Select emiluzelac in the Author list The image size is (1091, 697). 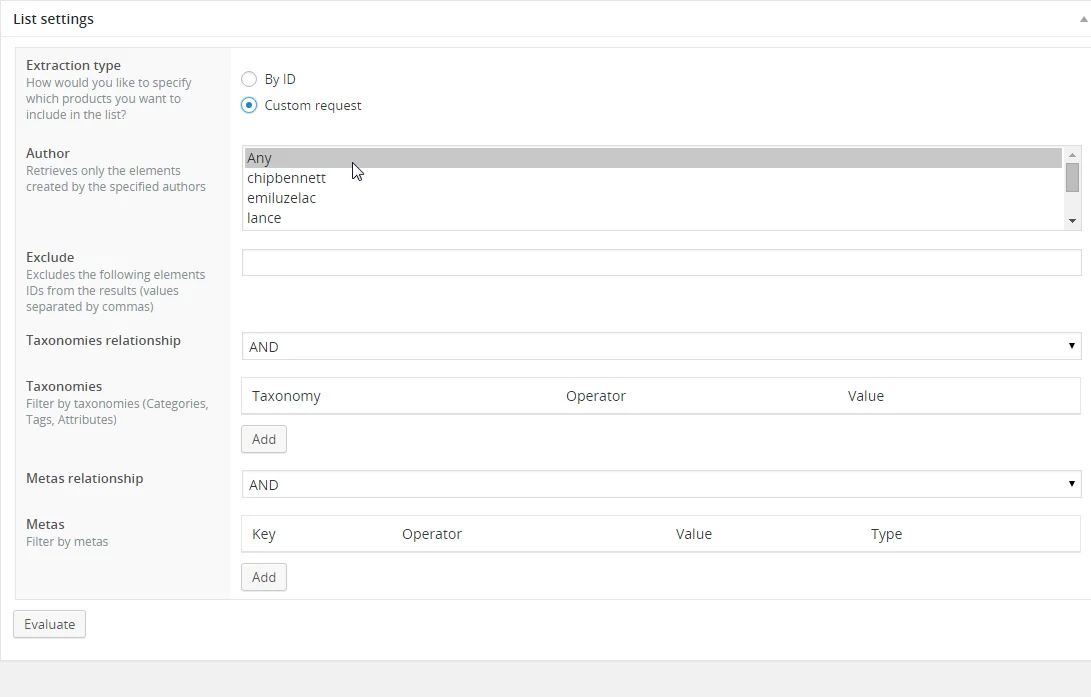(281, 198)
